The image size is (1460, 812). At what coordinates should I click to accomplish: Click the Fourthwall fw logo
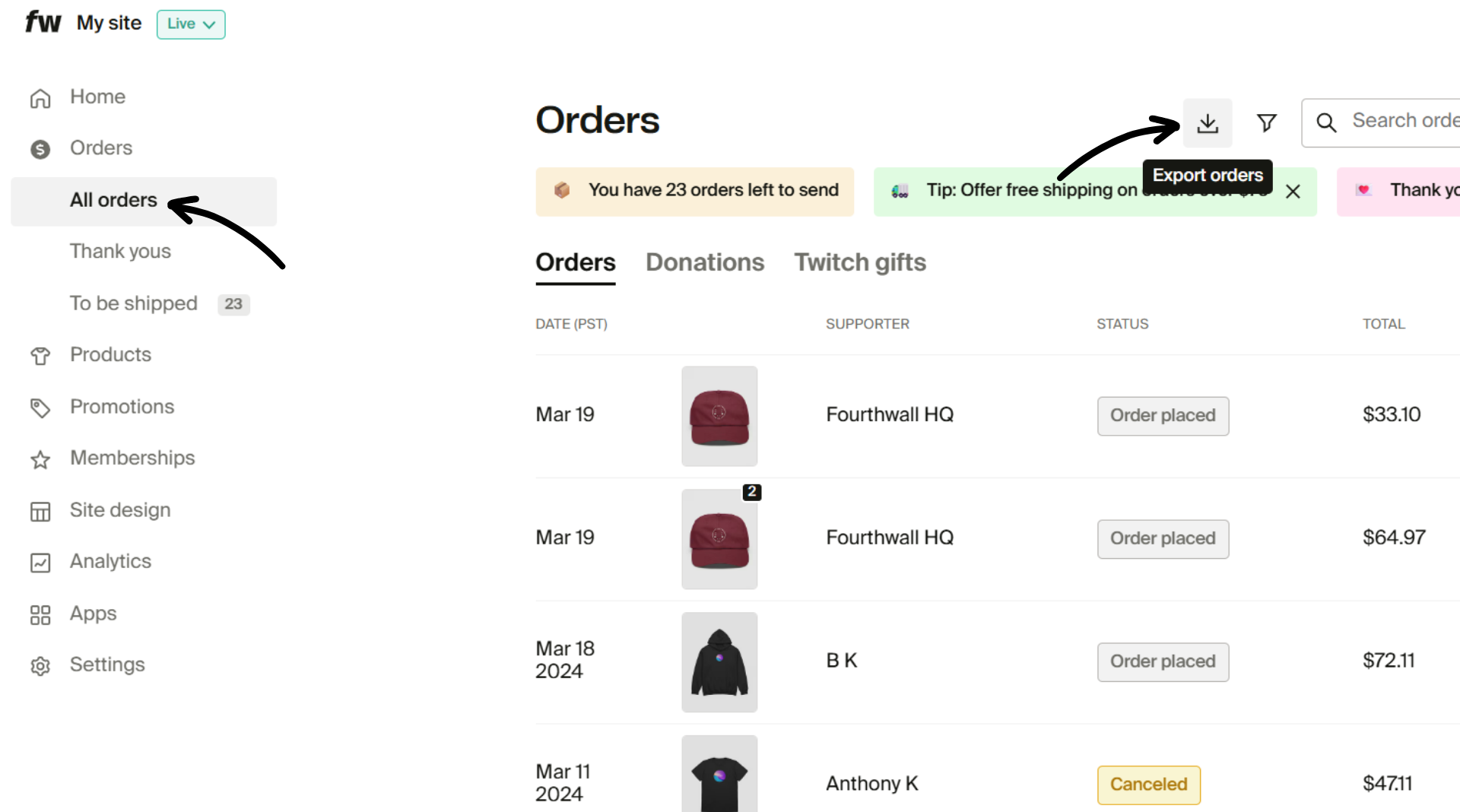point(43,21)
